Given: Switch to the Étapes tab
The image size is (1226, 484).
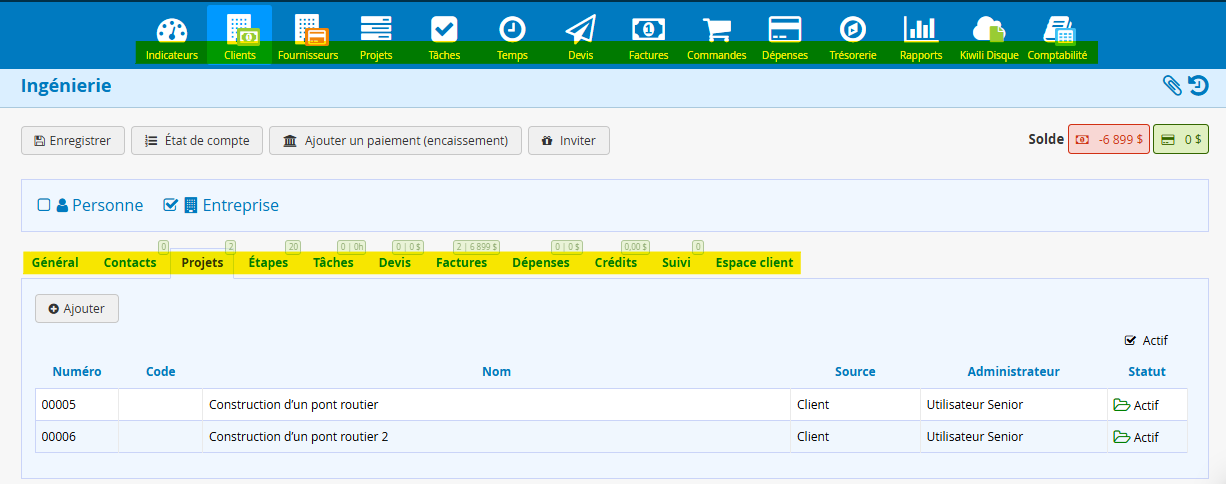Looking at the screenshot, I should (268, 263).
